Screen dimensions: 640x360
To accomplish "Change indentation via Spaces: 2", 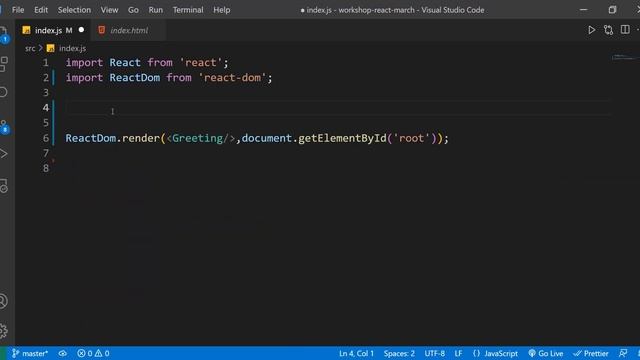I will [399, 353].
